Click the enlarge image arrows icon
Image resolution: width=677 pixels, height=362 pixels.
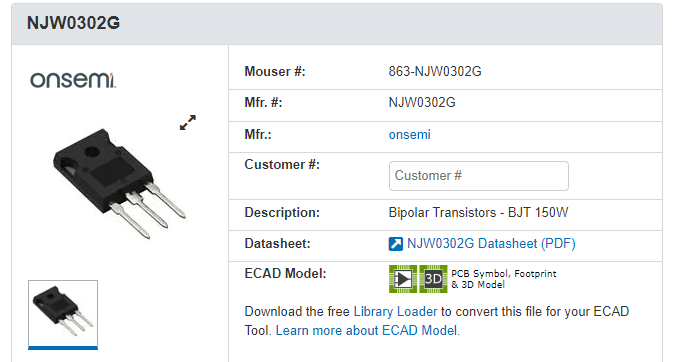[188, 122]
